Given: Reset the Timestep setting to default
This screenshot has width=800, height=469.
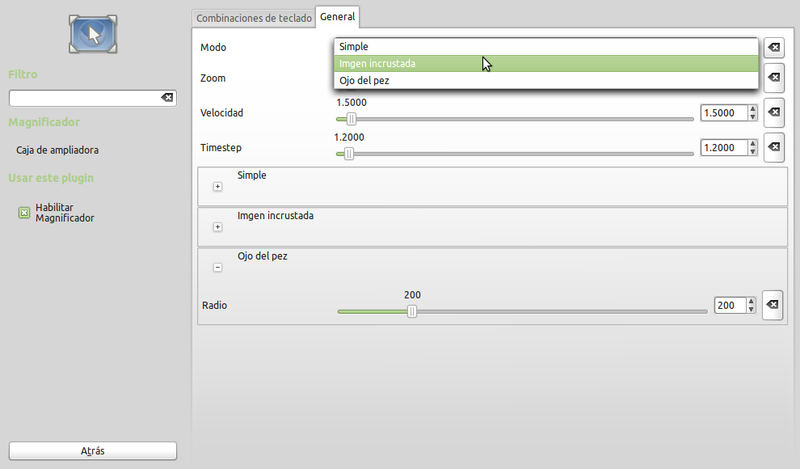Looking at the screenshot, I should [x=773, y=148].
